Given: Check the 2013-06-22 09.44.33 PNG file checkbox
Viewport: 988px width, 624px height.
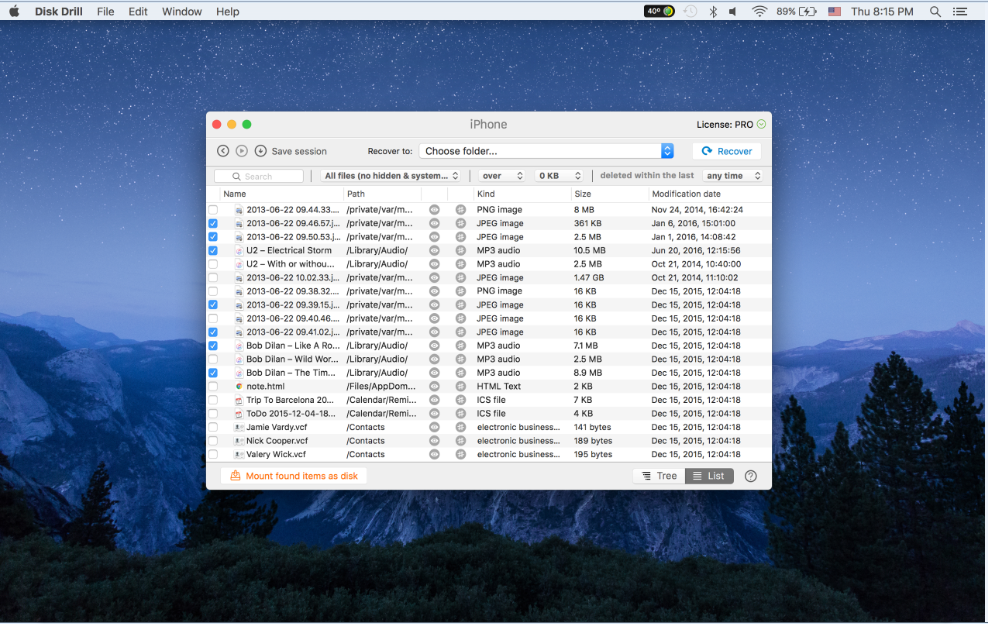Looking at the screenshot, I should point(213,210).
